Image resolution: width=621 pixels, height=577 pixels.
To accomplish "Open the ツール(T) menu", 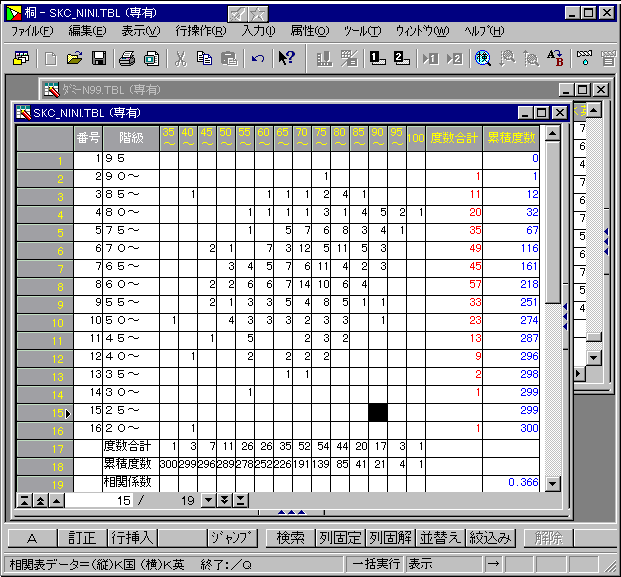I will [x=362, y=31].
